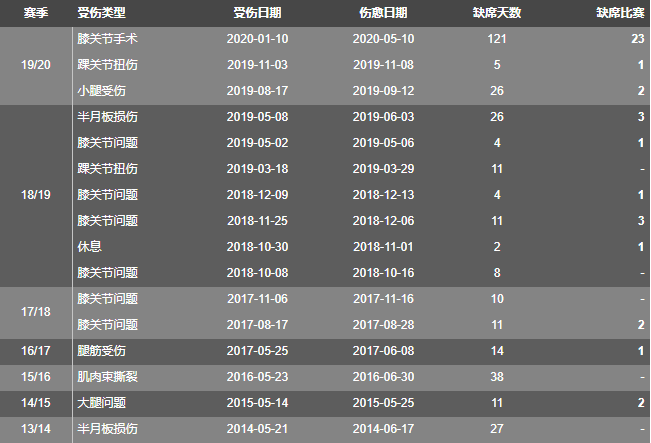Viewport: 651px width, 443px height.
Task: Click the 伤愈日期 column header
Action: [x=383, y=13]
